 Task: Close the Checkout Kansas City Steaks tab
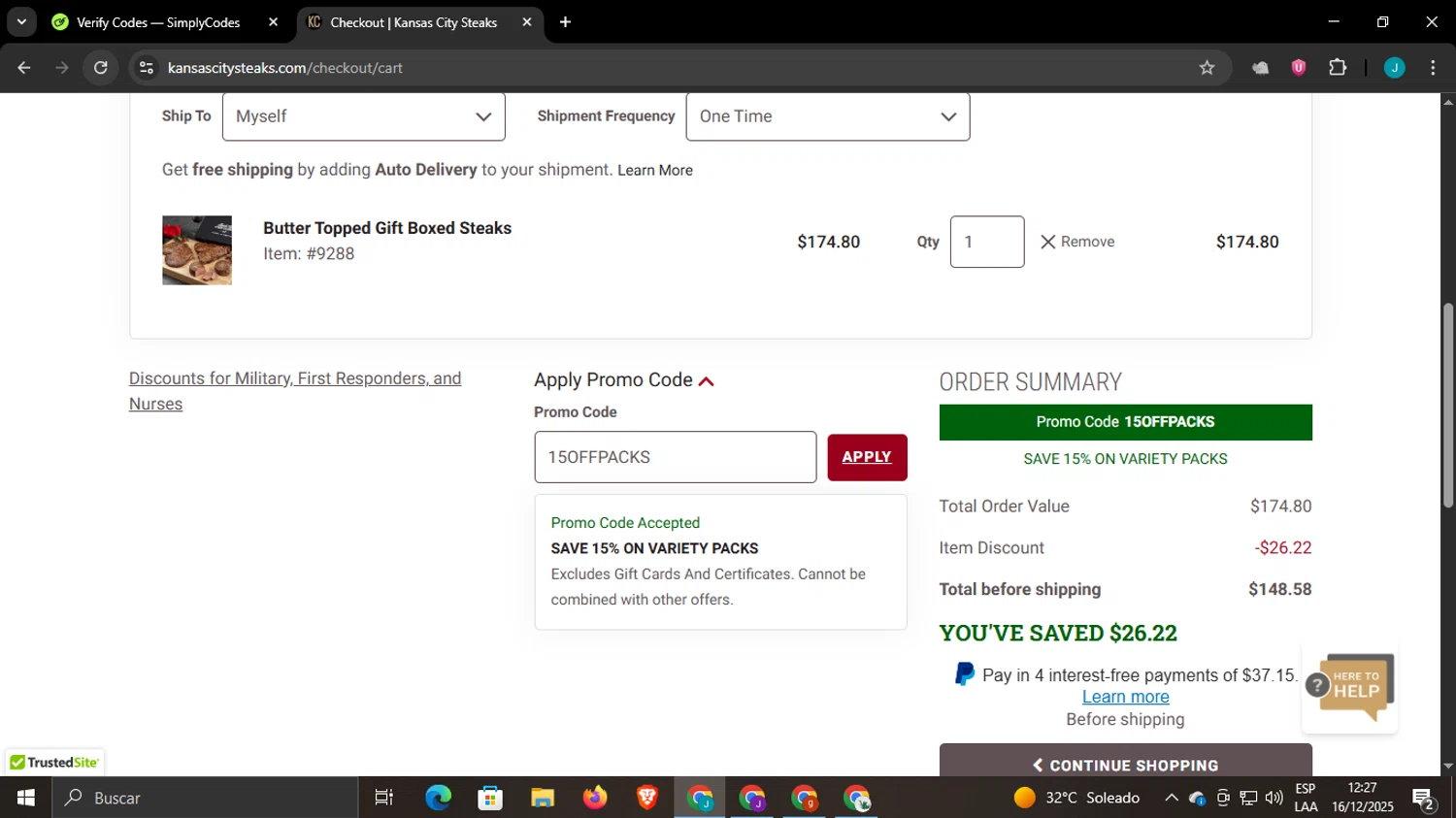(x=526, y=21)
